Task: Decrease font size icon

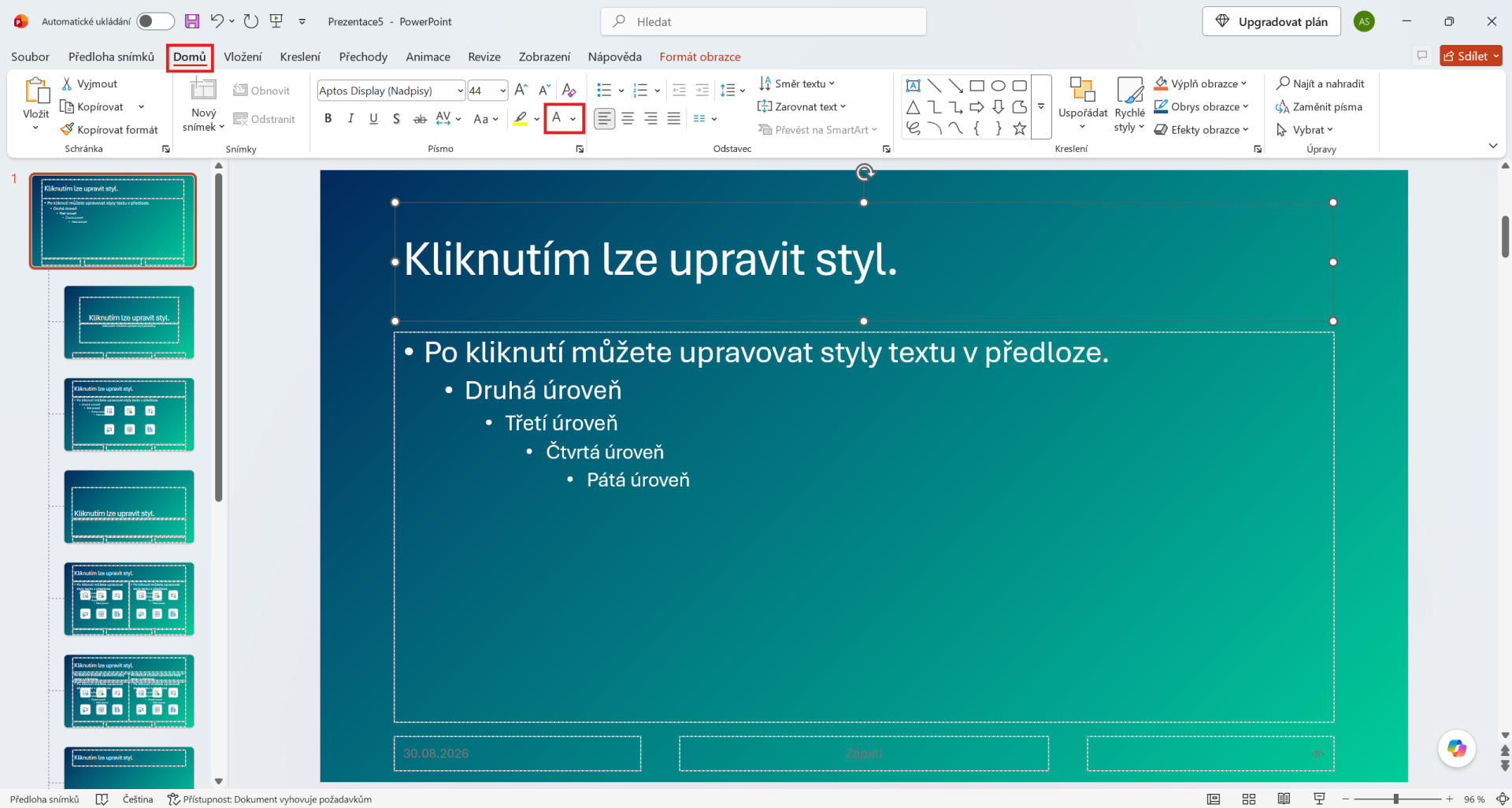Action: [x=544, y=91]
